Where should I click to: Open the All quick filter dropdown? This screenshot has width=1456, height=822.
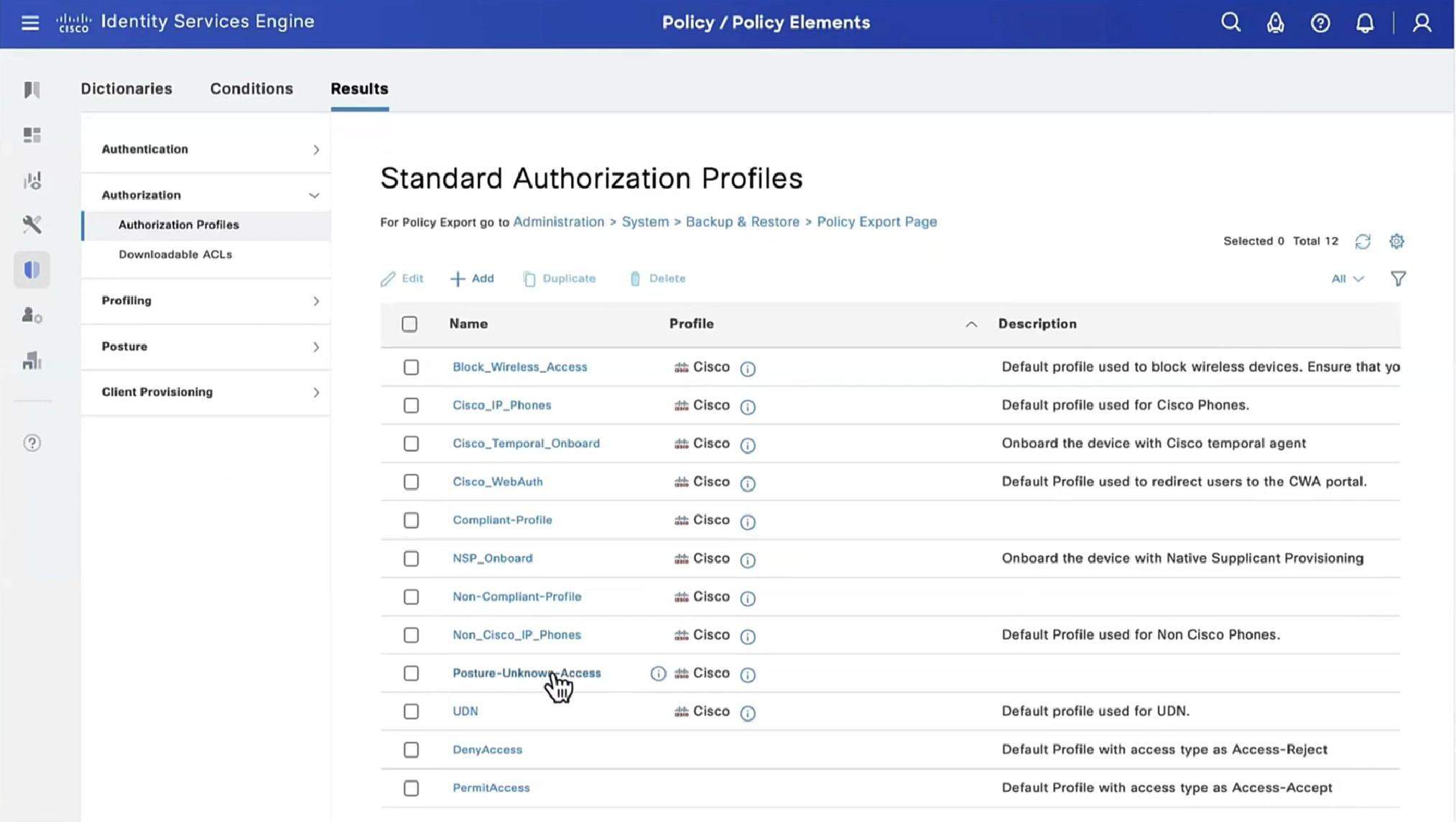tap(1347, 279)
